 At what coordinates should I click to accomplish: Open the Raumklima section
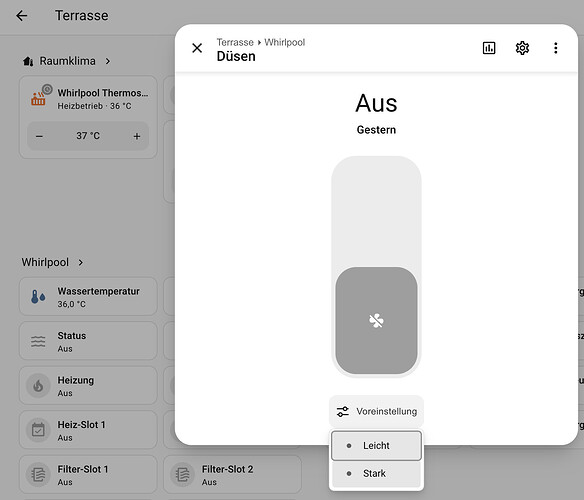click(67, 61)
